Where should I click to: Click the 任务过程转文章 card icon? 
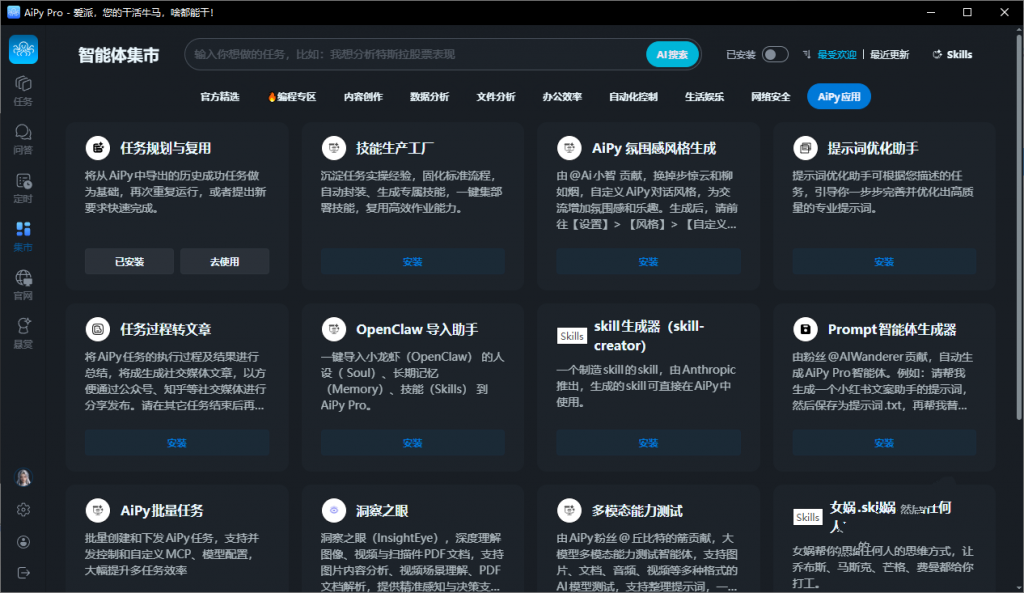(98, 329)
